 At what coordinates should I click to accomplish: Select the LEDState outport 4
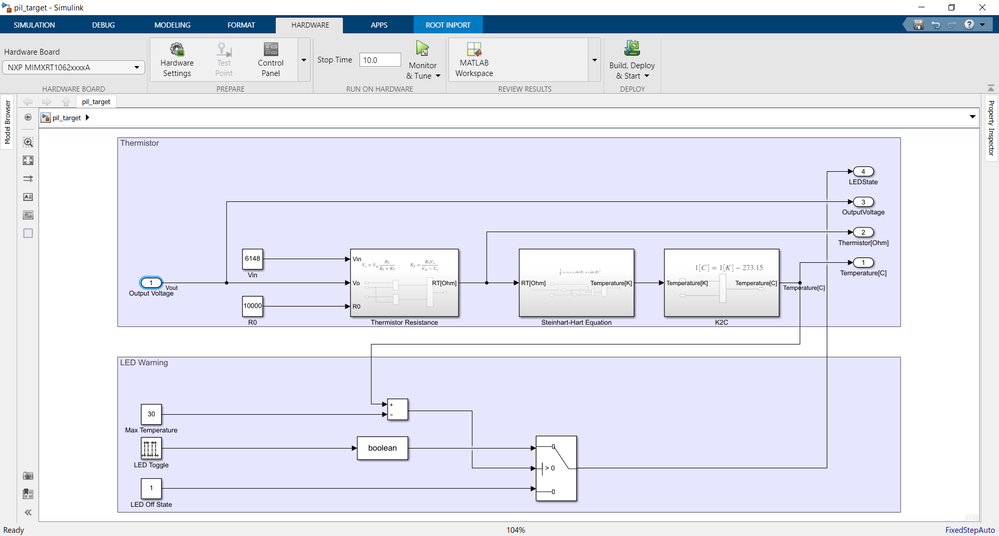(863, 171)
